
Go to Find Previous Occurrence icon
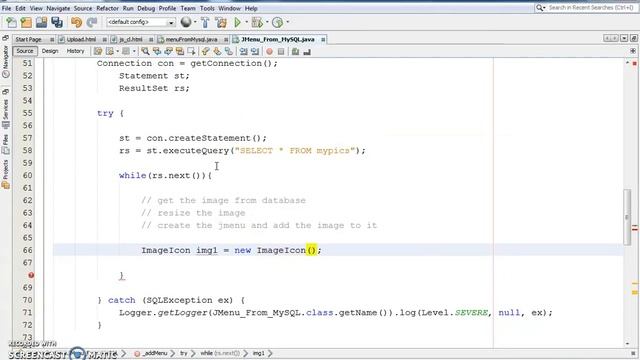(x=157, y=51)
